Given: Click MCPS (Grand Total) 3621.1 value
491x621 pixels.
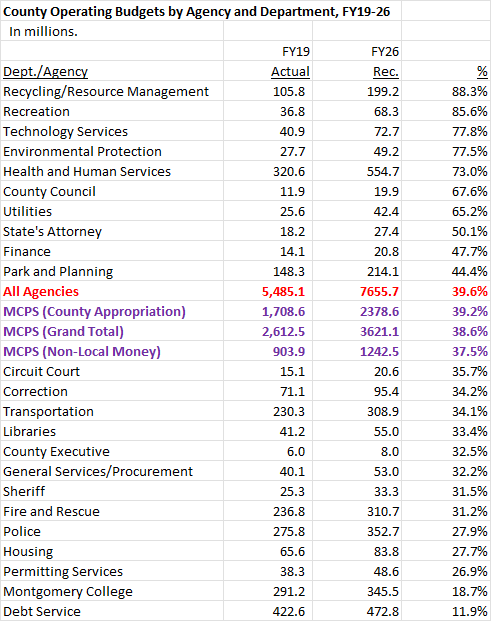Looking at the screenshot, I should pos(379,331).
